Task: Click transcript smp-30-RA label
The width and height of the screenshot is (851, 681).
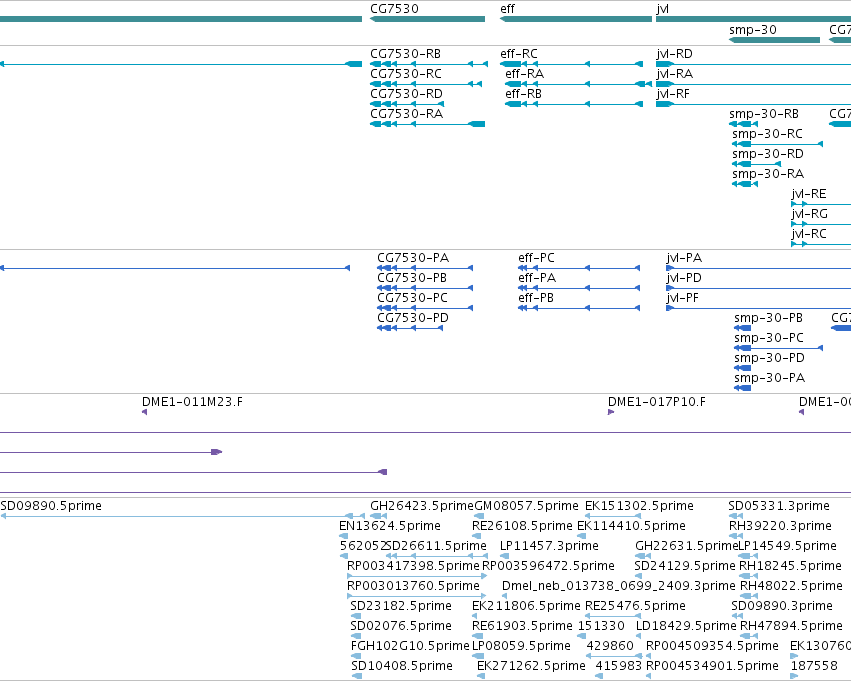Action: [x=768, y=174]
